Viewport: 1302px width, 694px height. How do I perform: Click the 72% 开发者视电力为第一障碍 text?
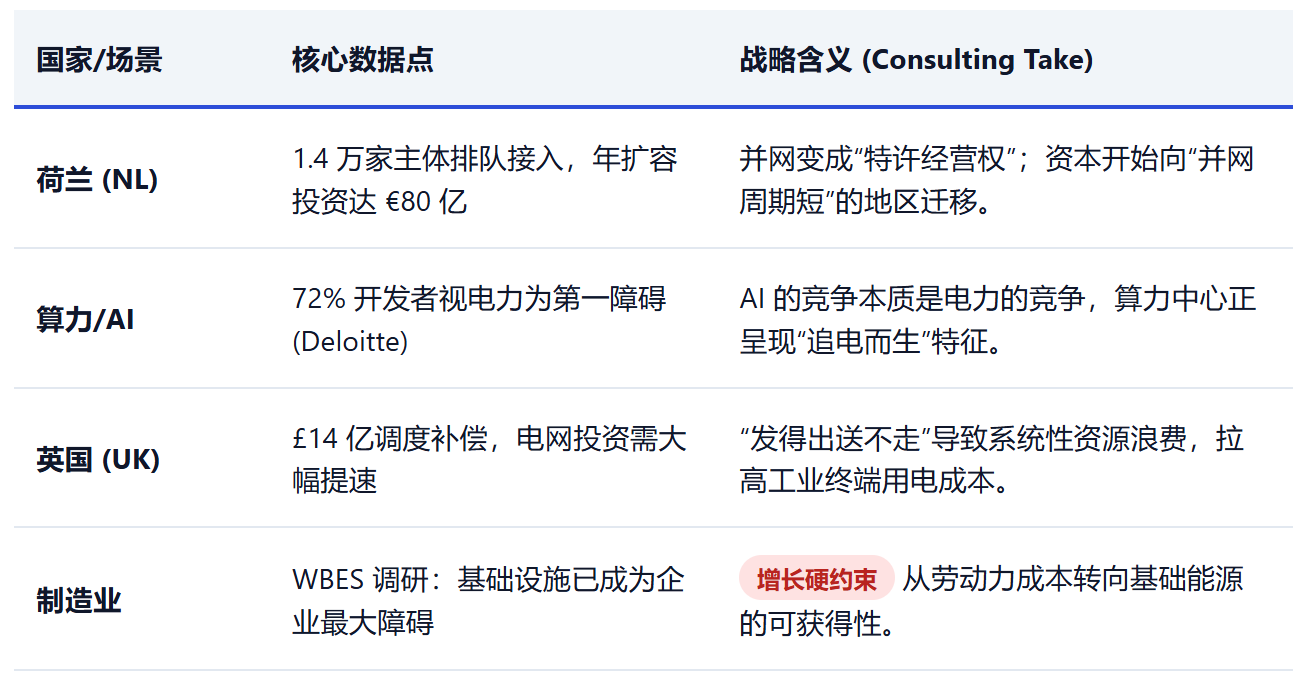click(x=479, y=299)
